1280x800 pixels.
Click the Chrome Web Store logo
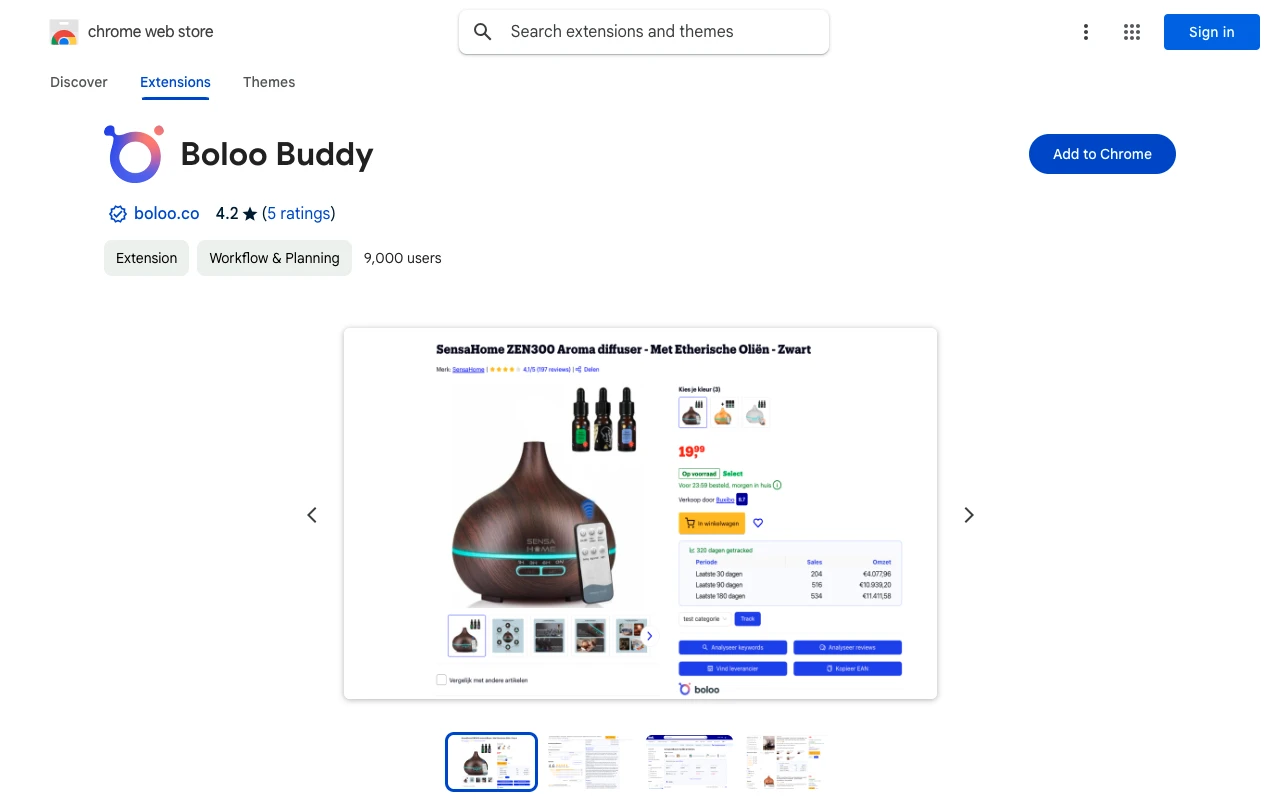(x=64, y=32)
